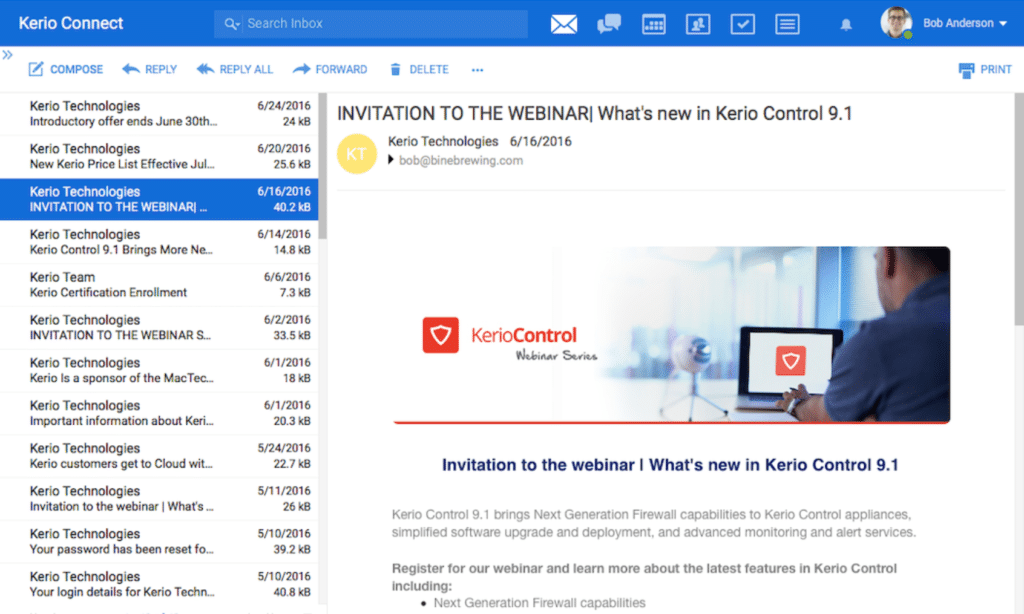Open 'Important information about Keri...' email
The width and height of the screenshot is (1024, 614).
(159, 413)
